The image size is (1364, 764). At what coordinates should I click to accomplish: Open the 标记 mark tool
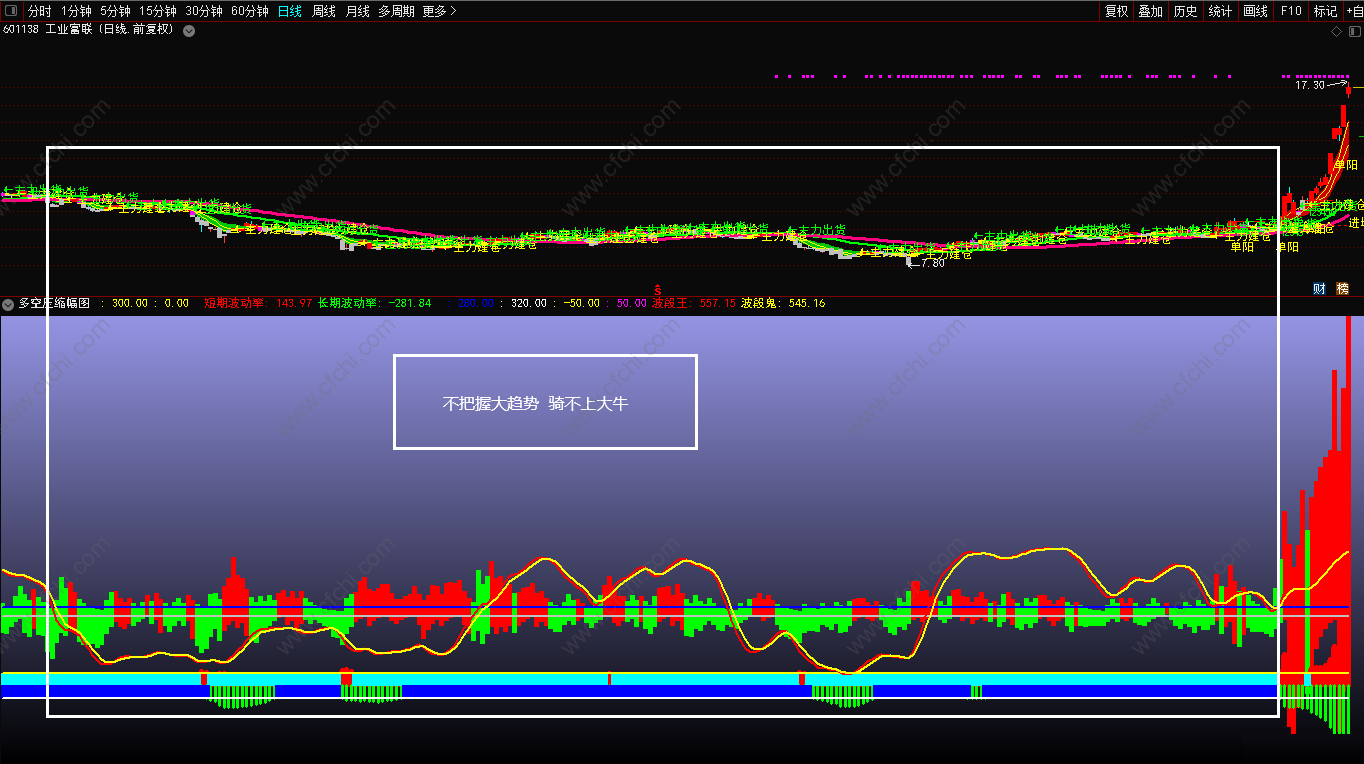pyautogui.click(x=1325, y=11)
